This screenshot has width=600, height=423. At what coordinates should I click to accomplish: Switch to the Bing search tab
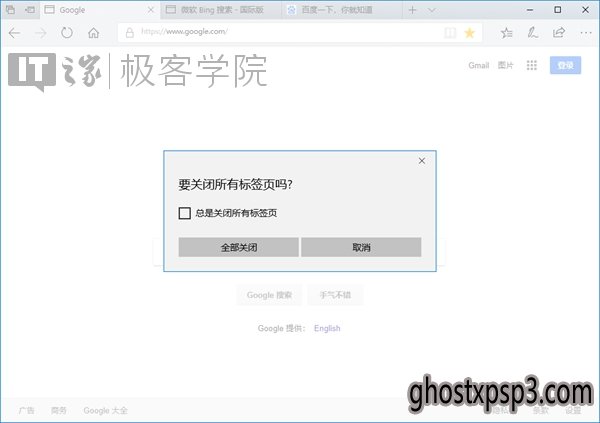pos(221,10)
